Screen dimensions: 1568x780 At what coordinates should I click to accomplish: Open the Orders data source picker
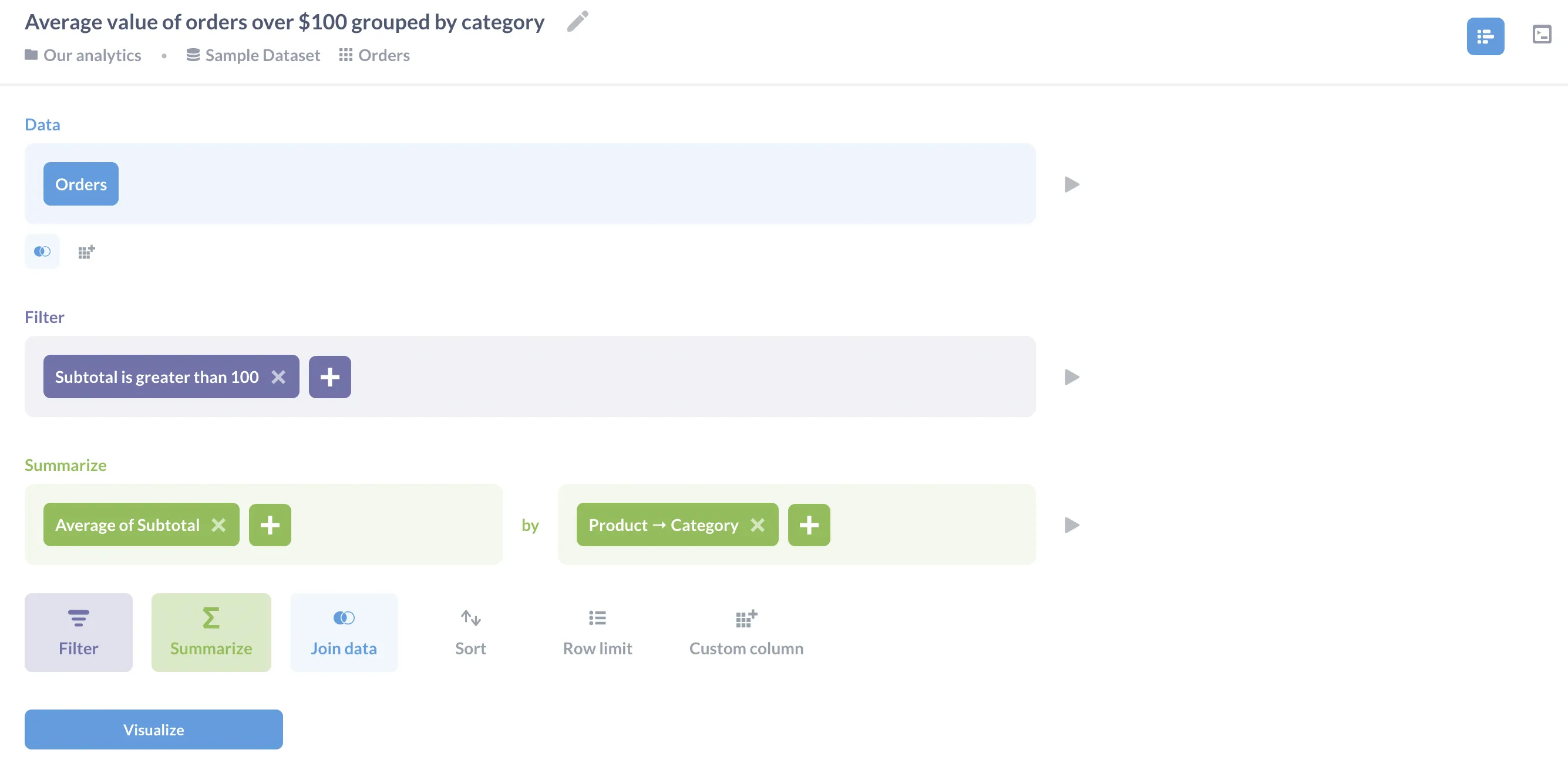click(x=81, y=184)
